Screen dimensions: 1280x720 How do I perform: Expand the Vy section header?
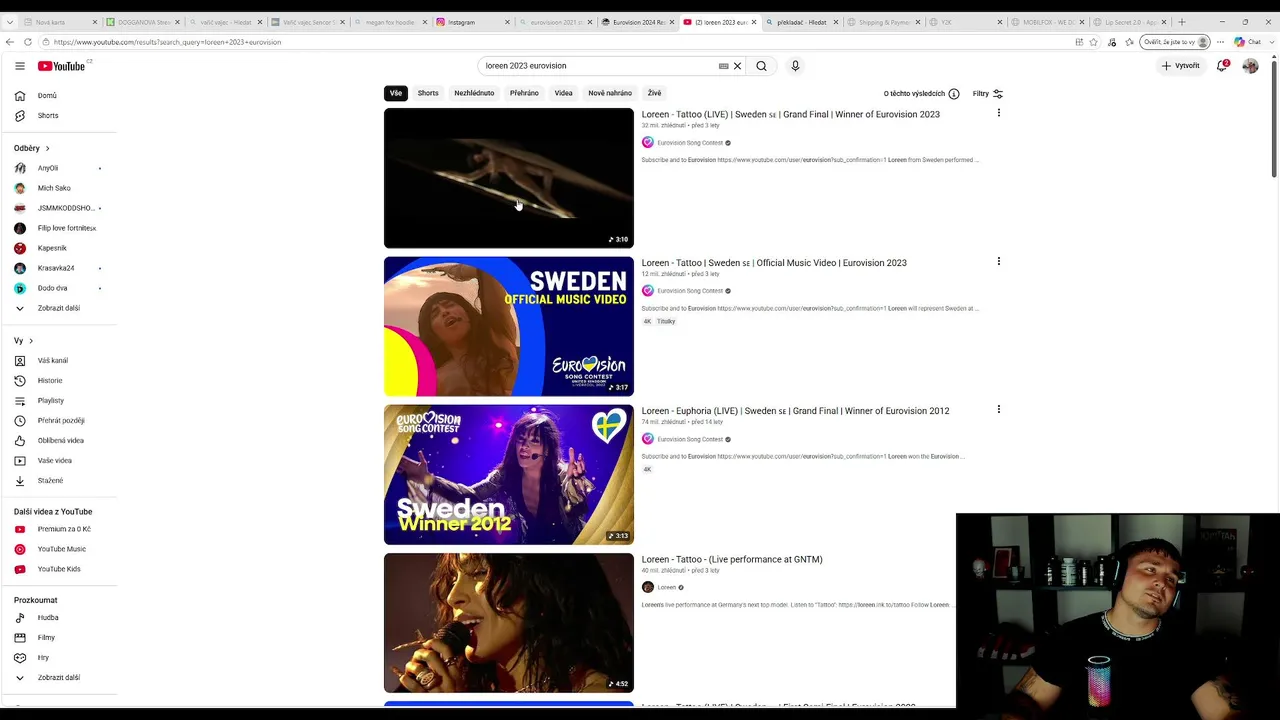click(x=23, y=341)
